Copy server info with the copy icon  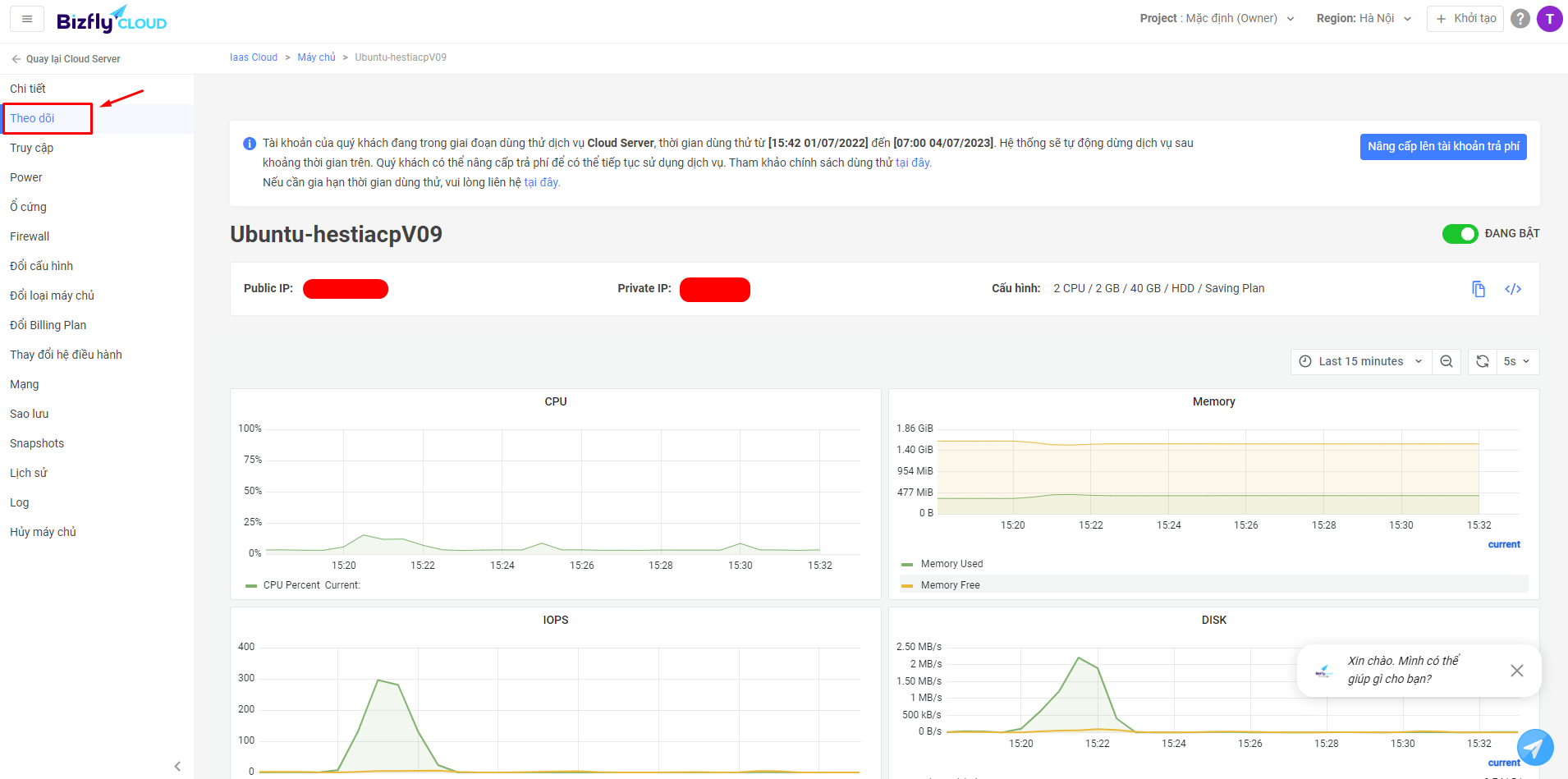[1479, 289]
